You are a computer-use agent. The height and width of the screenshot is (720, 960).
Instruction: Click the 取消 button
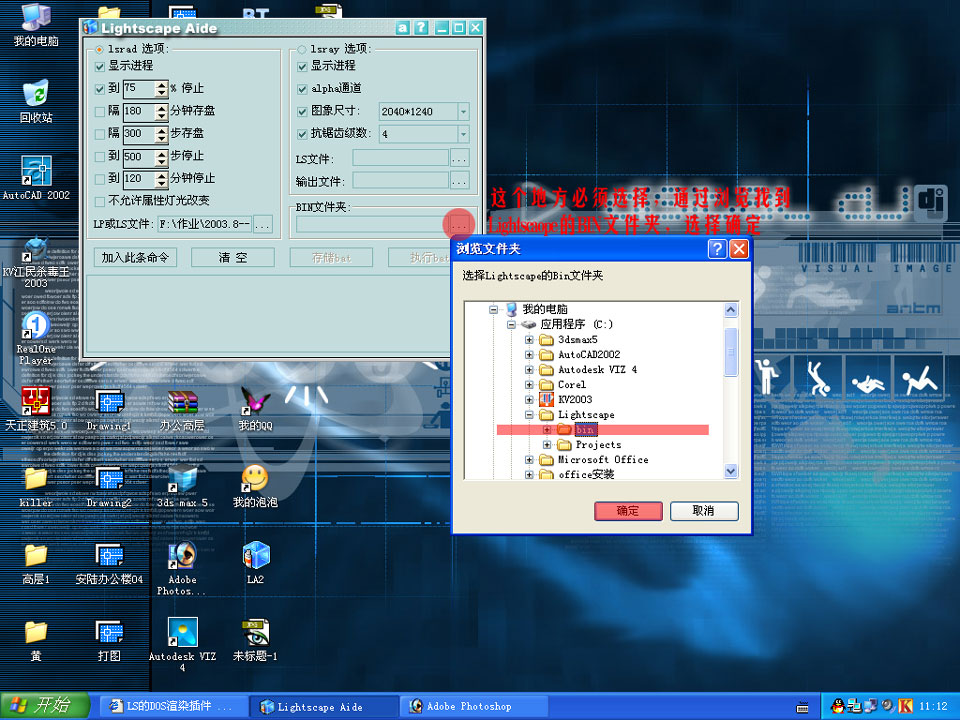click(704, 511)
